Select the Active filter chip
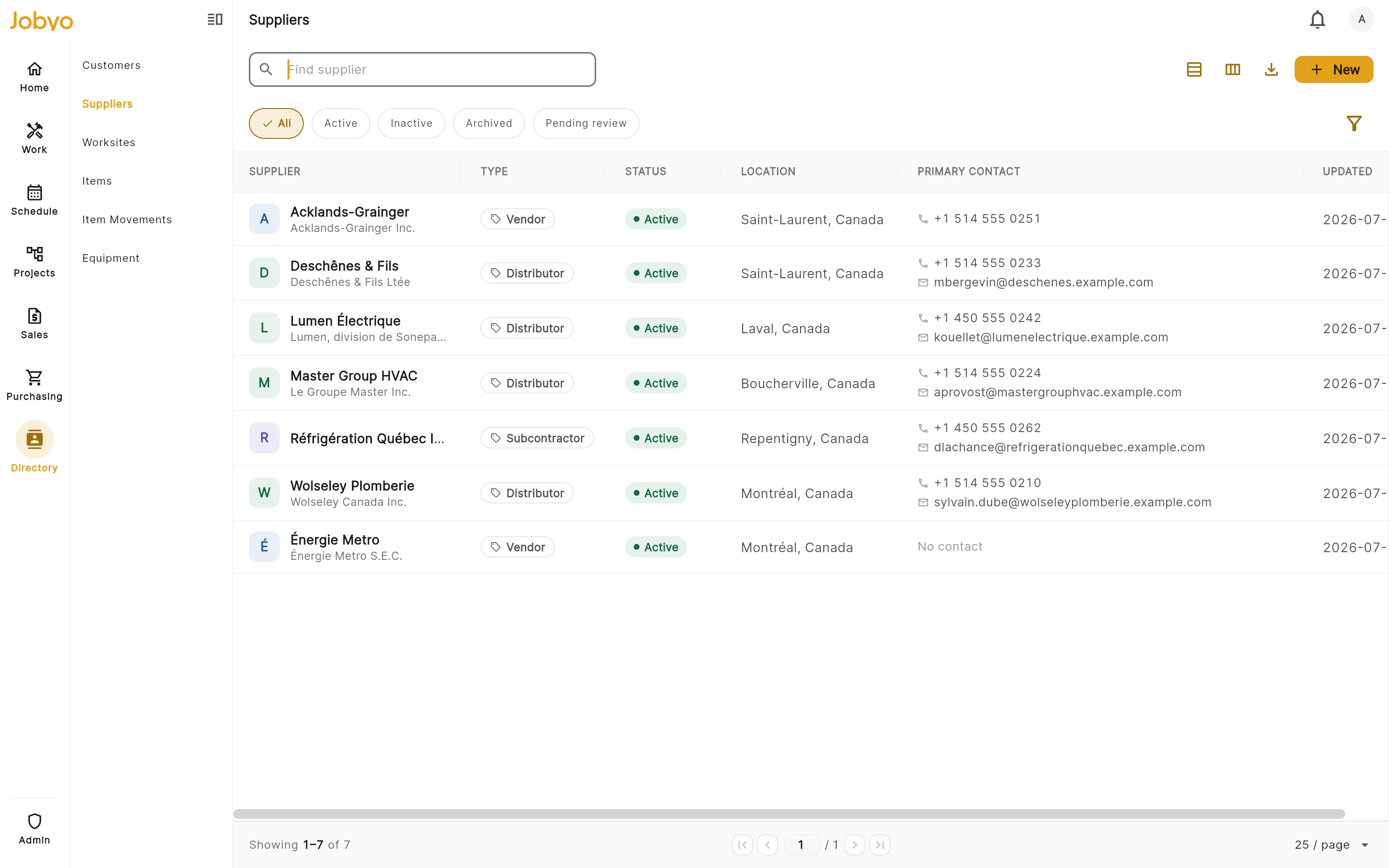This screenshot has width=1389, height=868. coord(341,123)
